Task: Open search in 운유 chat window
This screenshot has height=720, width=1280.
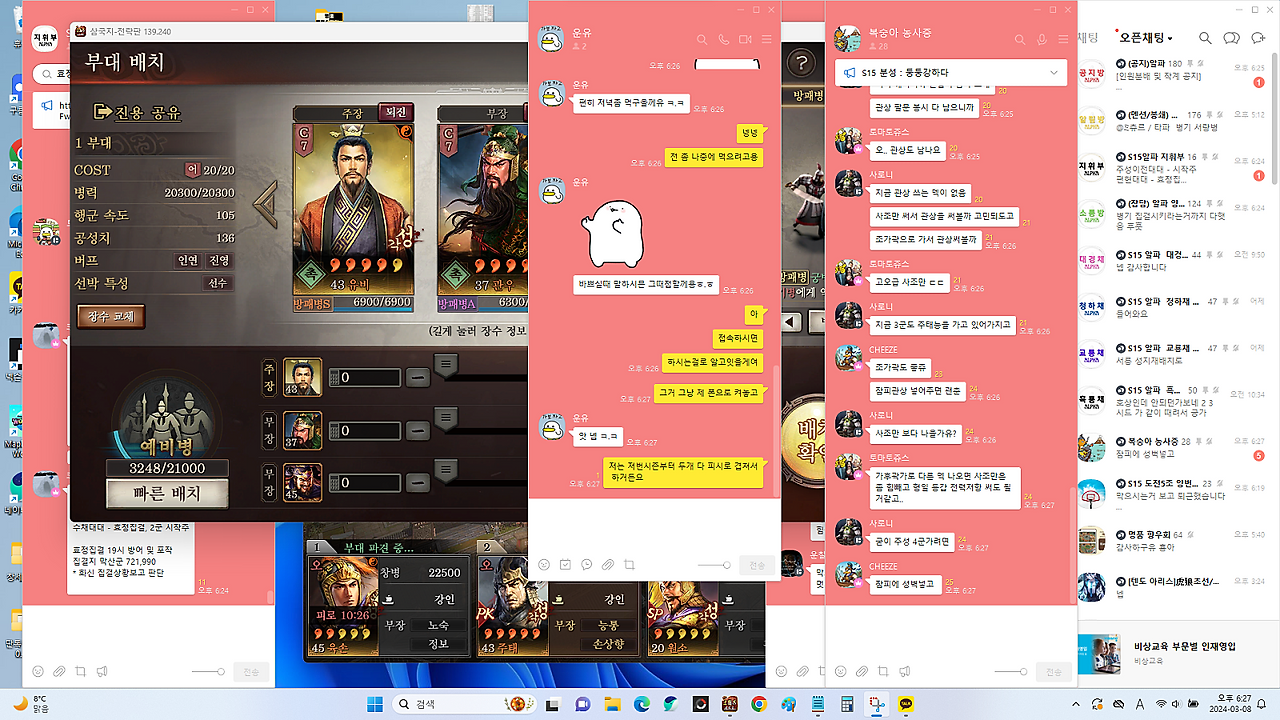Action: point(703,39)
